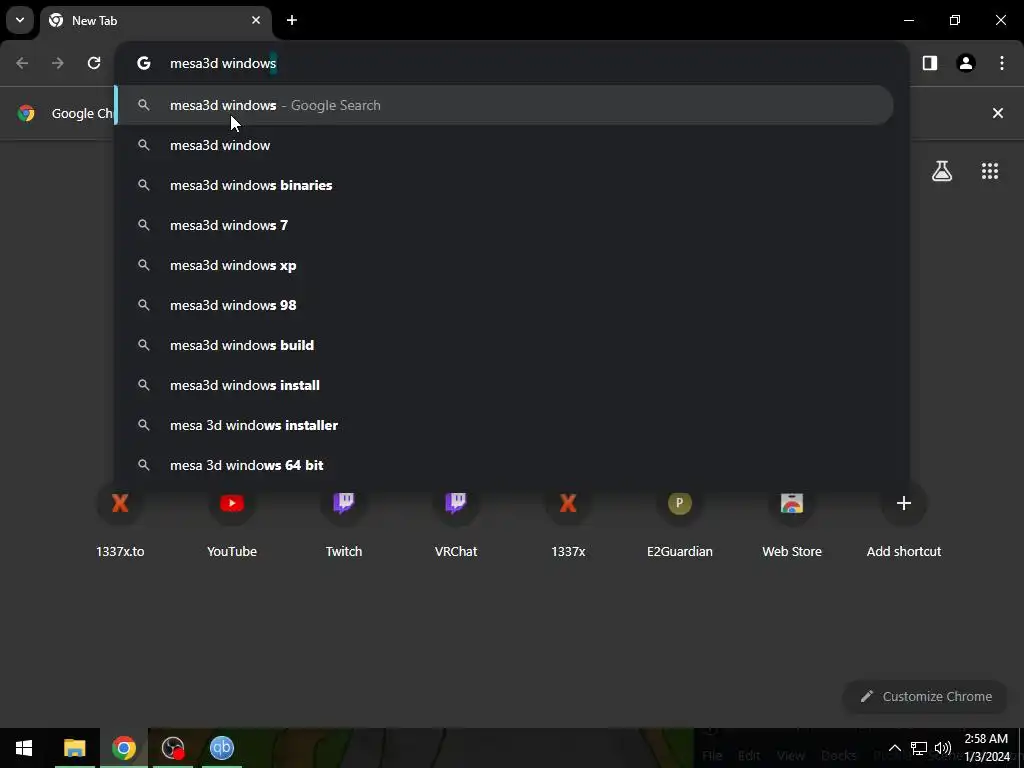Image resolution: width=1024 pixels, height=768 pixels.
Task: Open the Windows Start menu
Action: (24, 748)
